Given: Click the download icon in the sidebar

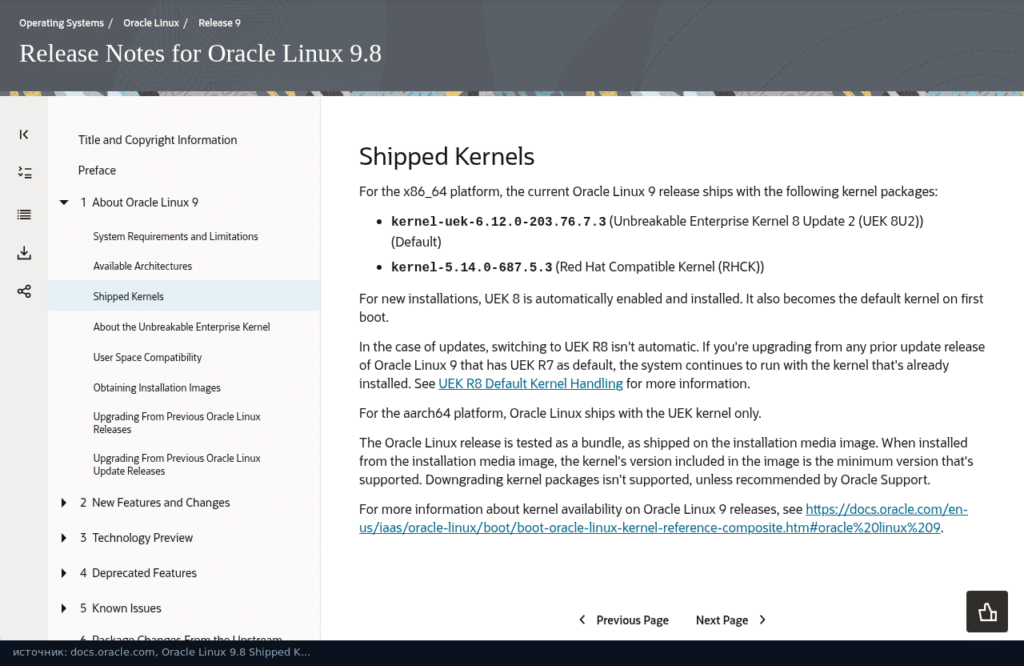Looking at the screenshot, I should tap(24, 253).
